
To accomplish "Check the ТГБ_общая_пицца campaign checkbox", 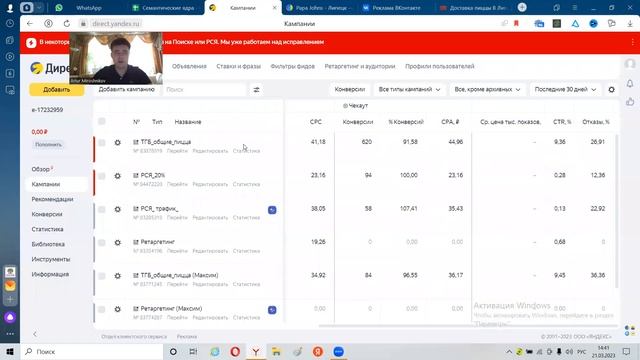I will click(102, 142).
